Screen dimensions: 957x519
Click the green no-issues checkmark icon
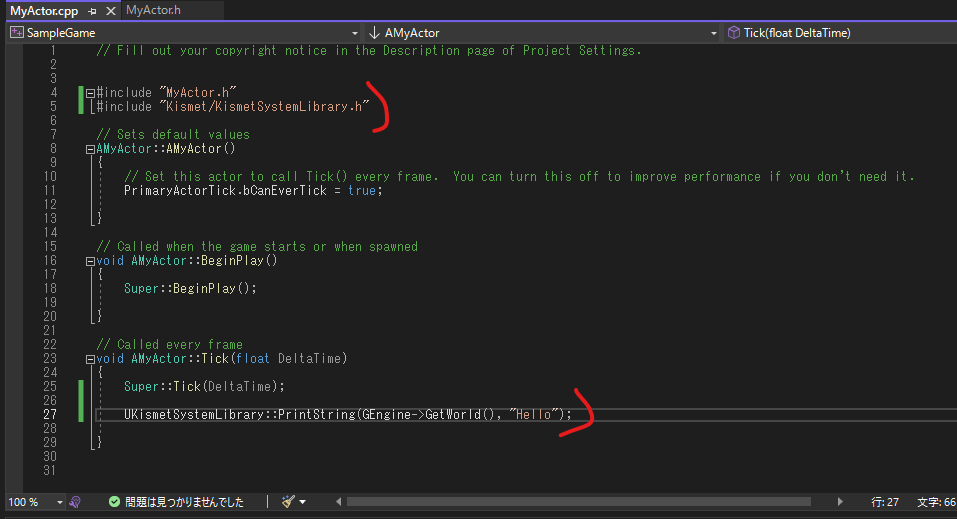(114, 502)
